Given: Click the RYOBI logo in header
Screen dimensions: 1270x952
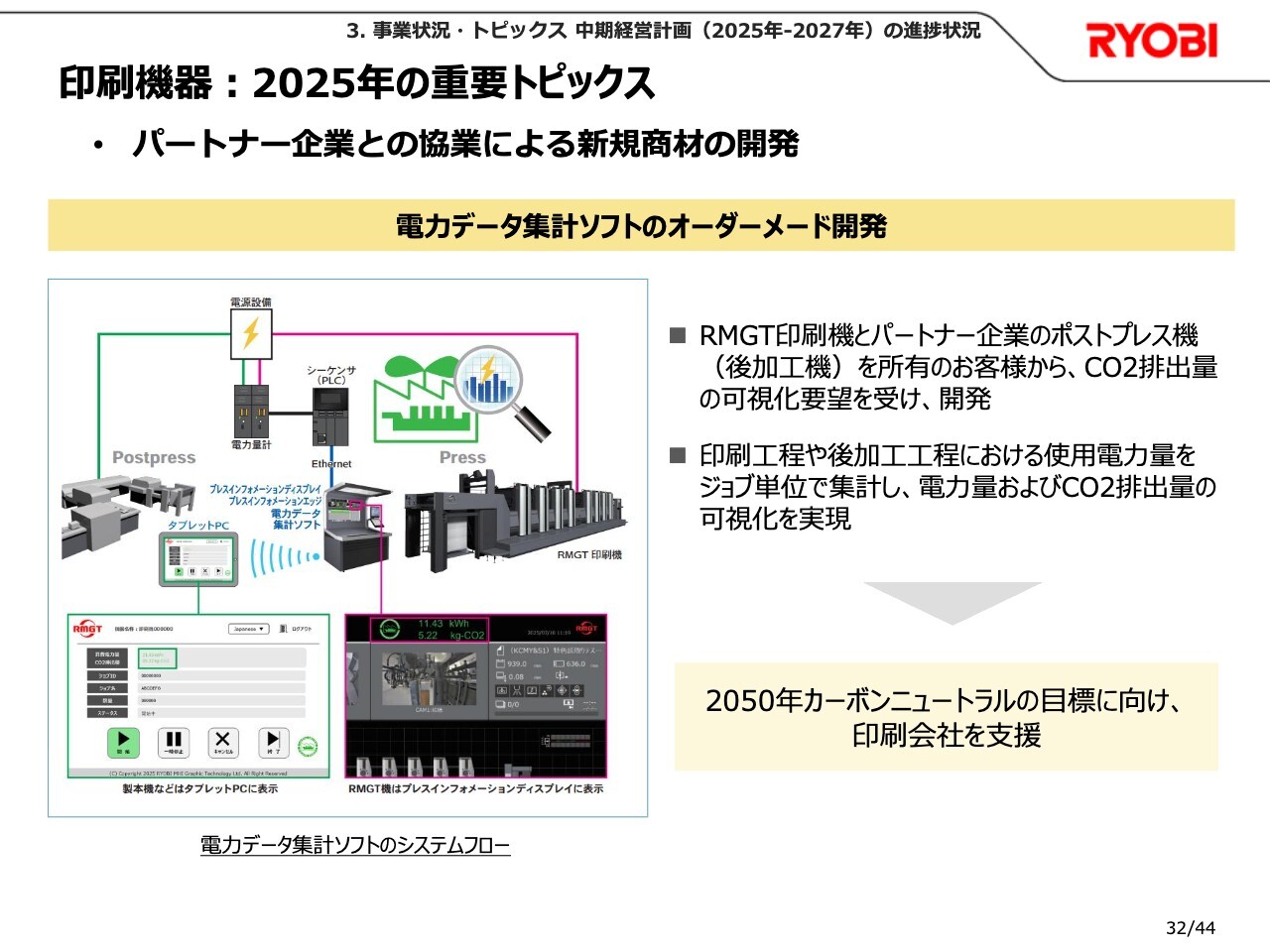Looking at the screenshot, I should 1151,41.
